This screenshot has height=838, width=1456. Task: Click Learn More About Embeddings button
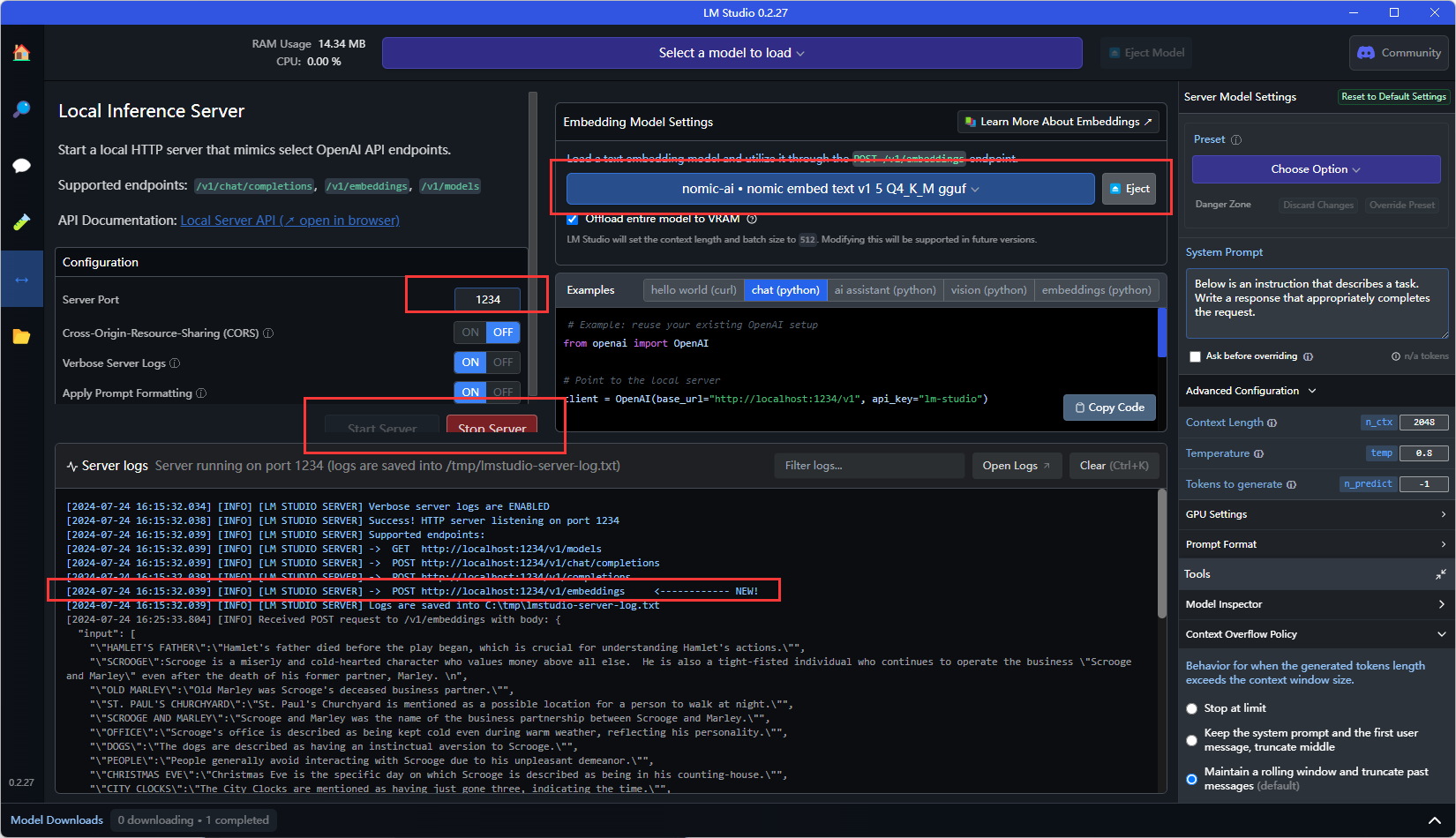pos(1058,122)
